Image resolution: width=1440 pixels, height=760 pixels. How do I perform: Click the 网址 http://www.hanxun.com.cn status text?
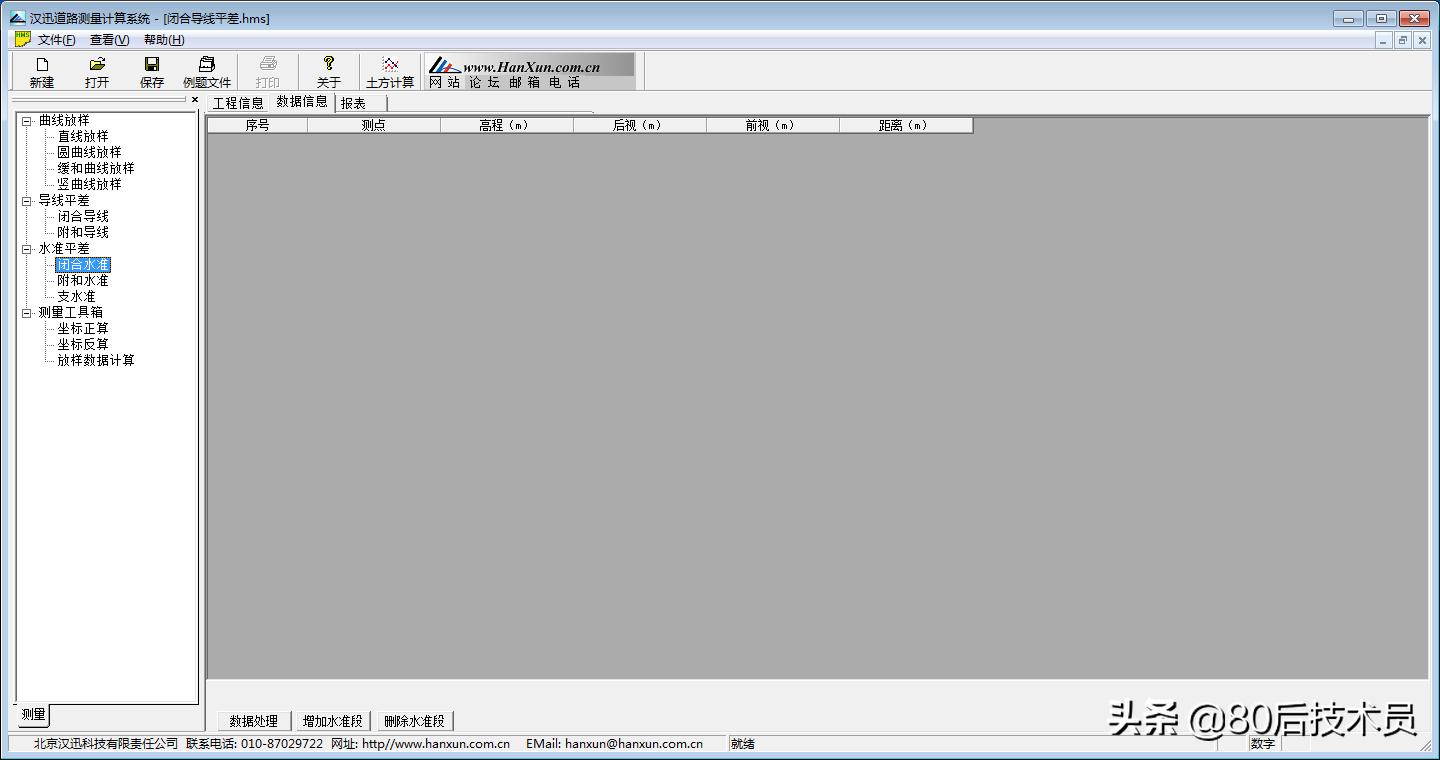click(421, 744)
